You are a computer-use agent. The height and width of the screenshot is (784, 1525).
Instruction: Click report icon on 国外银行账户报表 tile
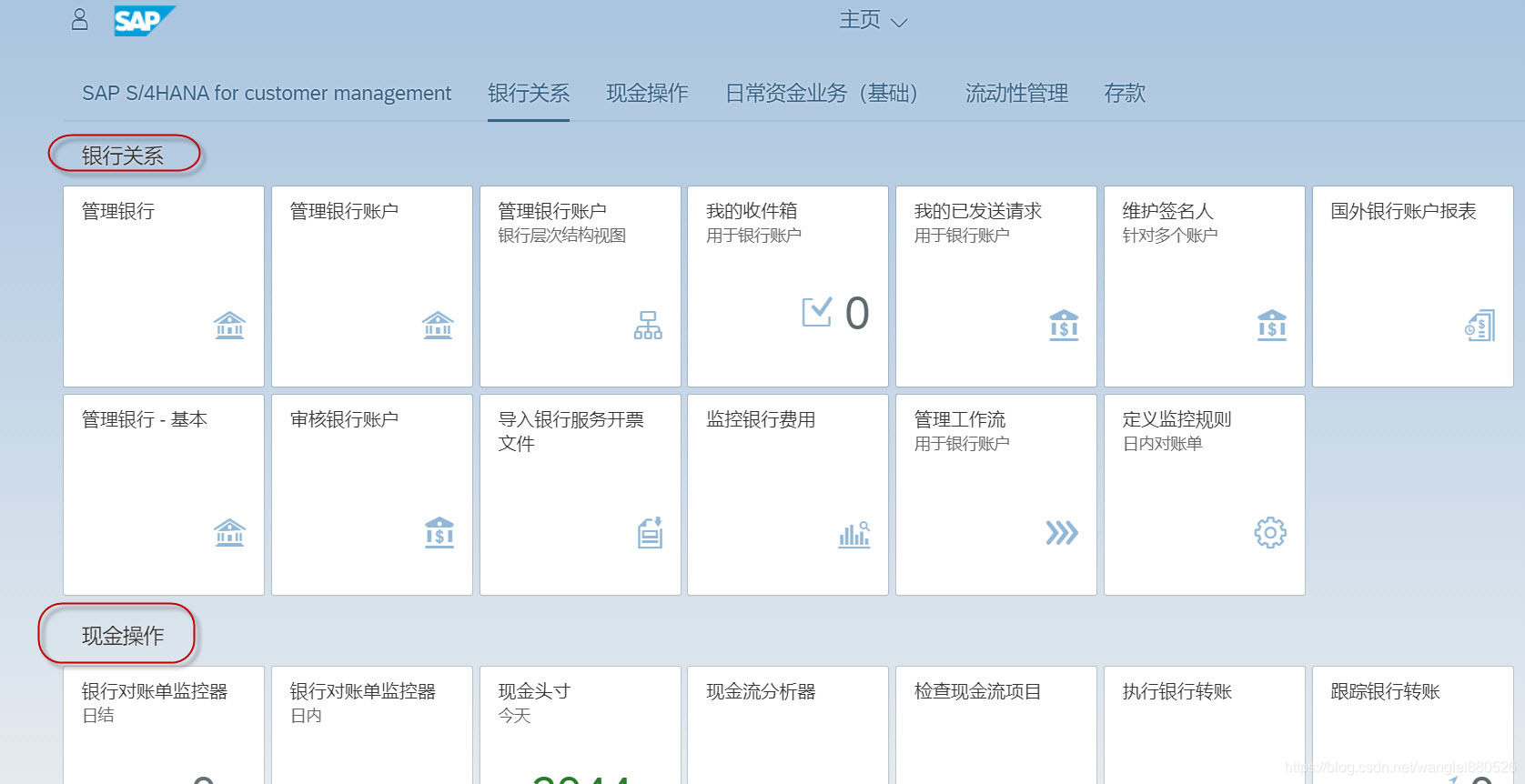pyautogui.click(x=1480, y=325)
